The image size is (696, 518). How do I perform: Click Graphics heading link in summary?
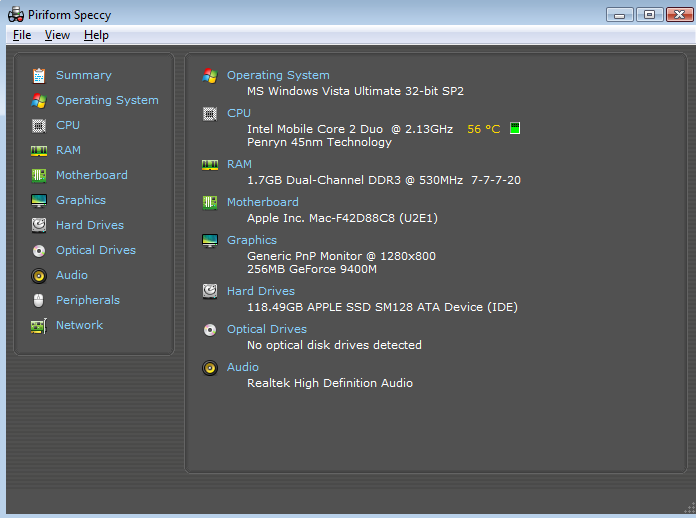252,240
